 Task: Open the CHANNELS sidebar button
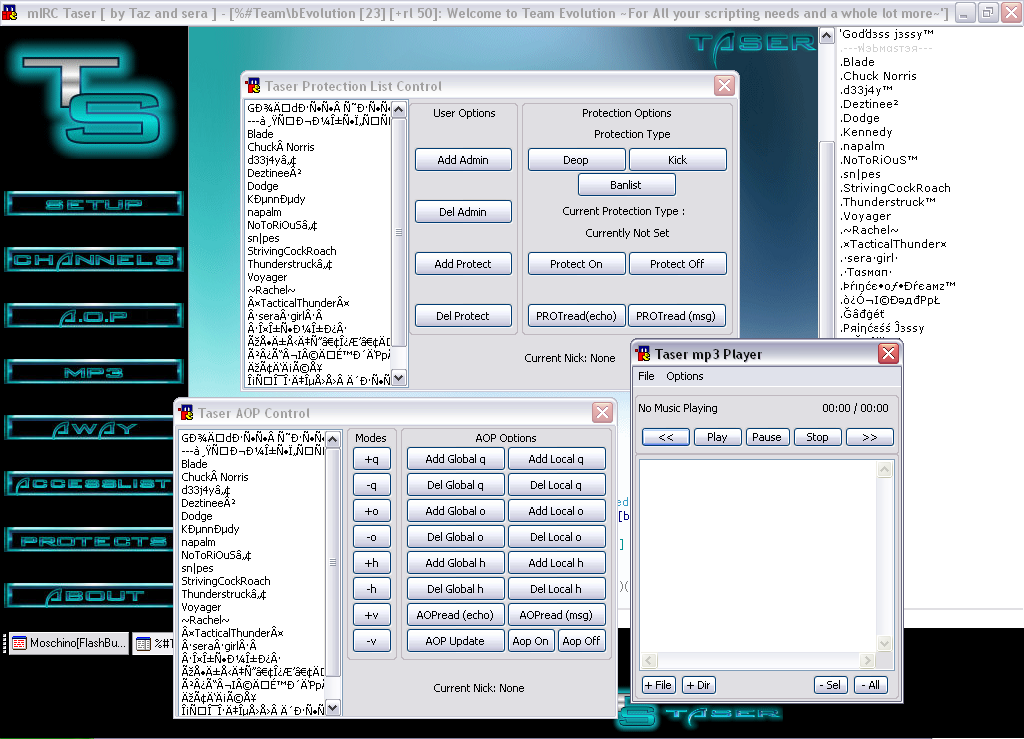tap(93, 260)
